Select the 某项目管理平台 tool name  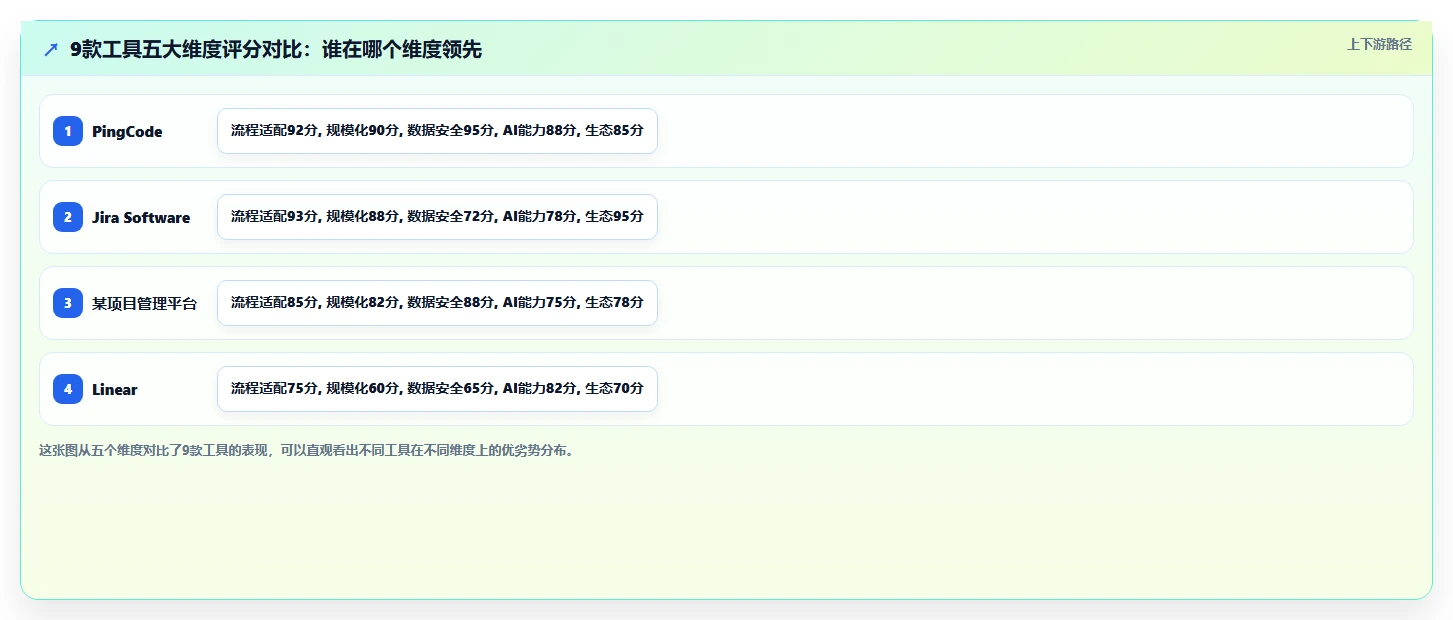145,304
